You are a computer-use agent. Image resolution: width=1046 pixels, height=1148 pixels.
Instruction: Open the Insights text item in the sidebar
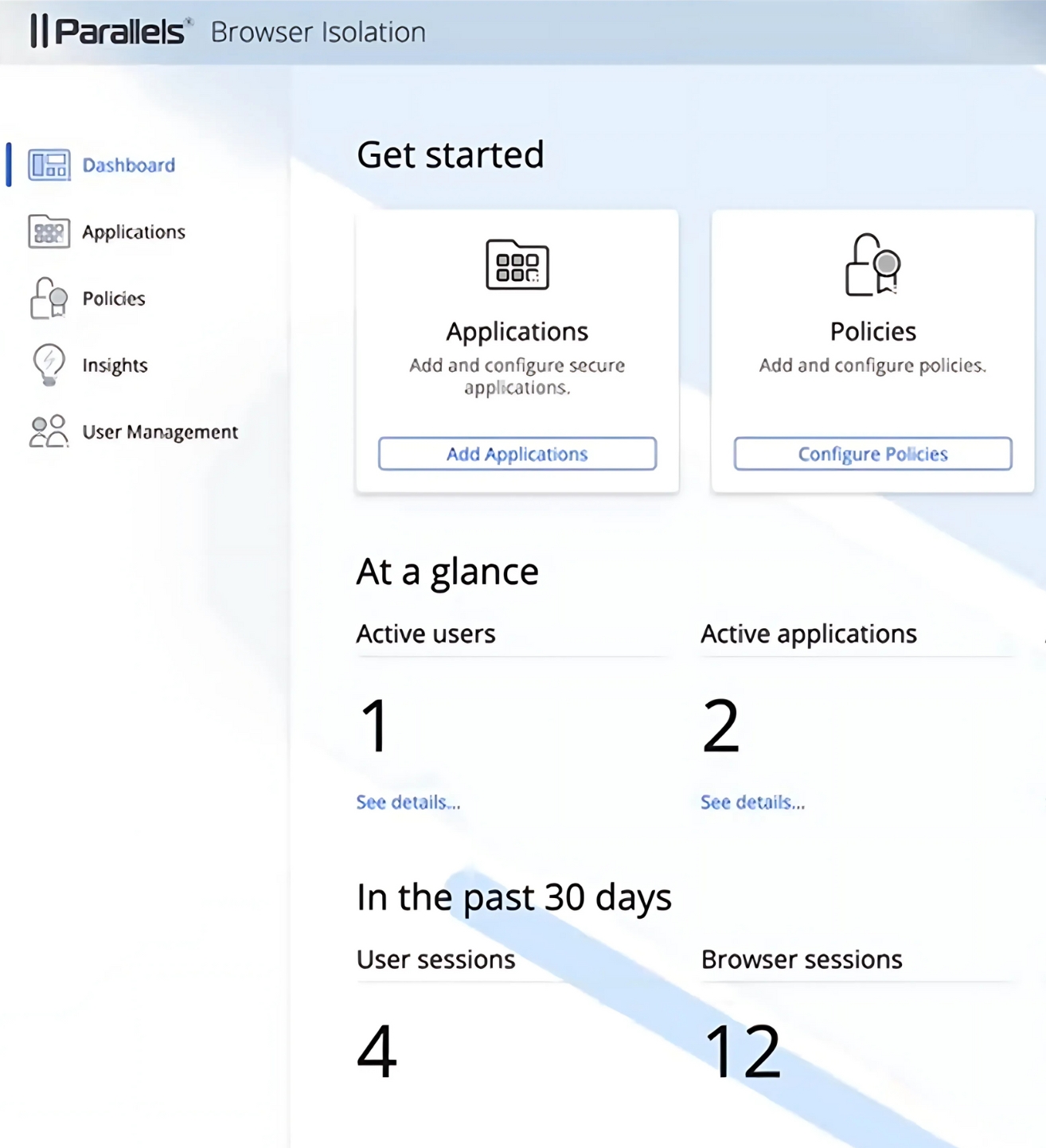click(115, 365)
